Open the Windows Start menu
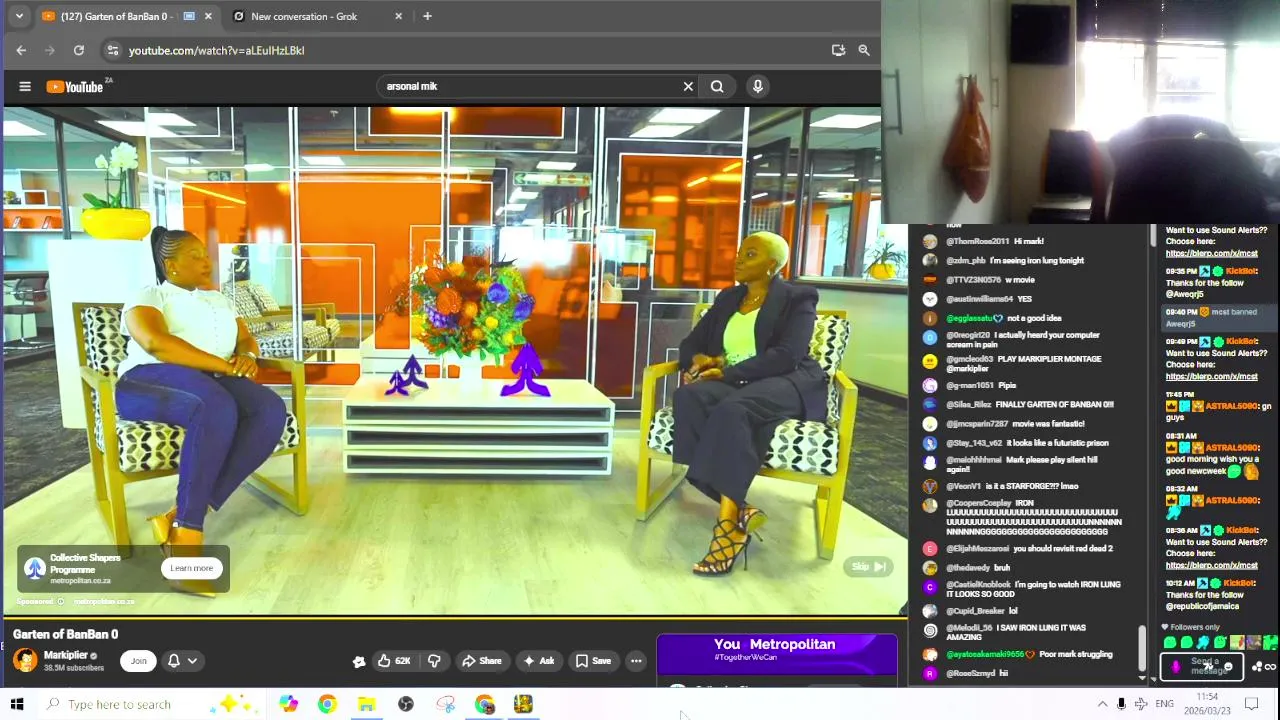The height and width of the screenshot is (720, 1280). click(x=17, y=704)
